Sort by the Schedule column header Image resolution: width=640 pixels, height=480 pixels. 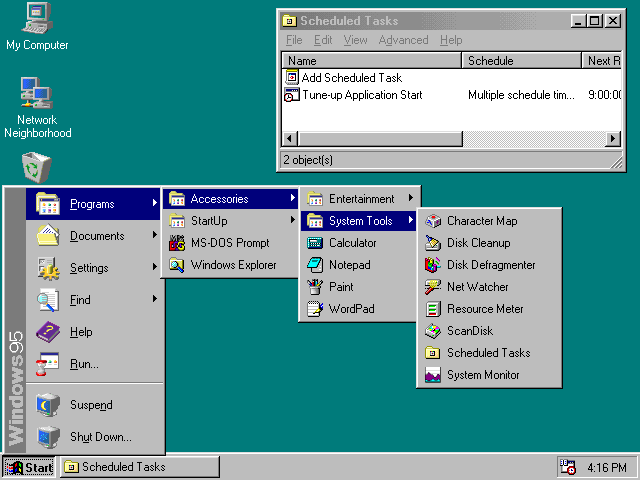coord(522,61)
